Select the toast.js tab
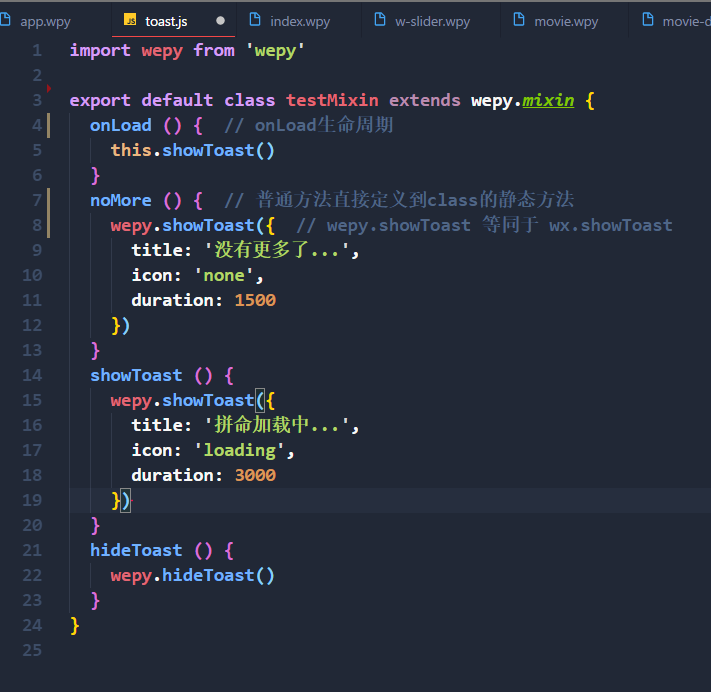 (166, 21)
